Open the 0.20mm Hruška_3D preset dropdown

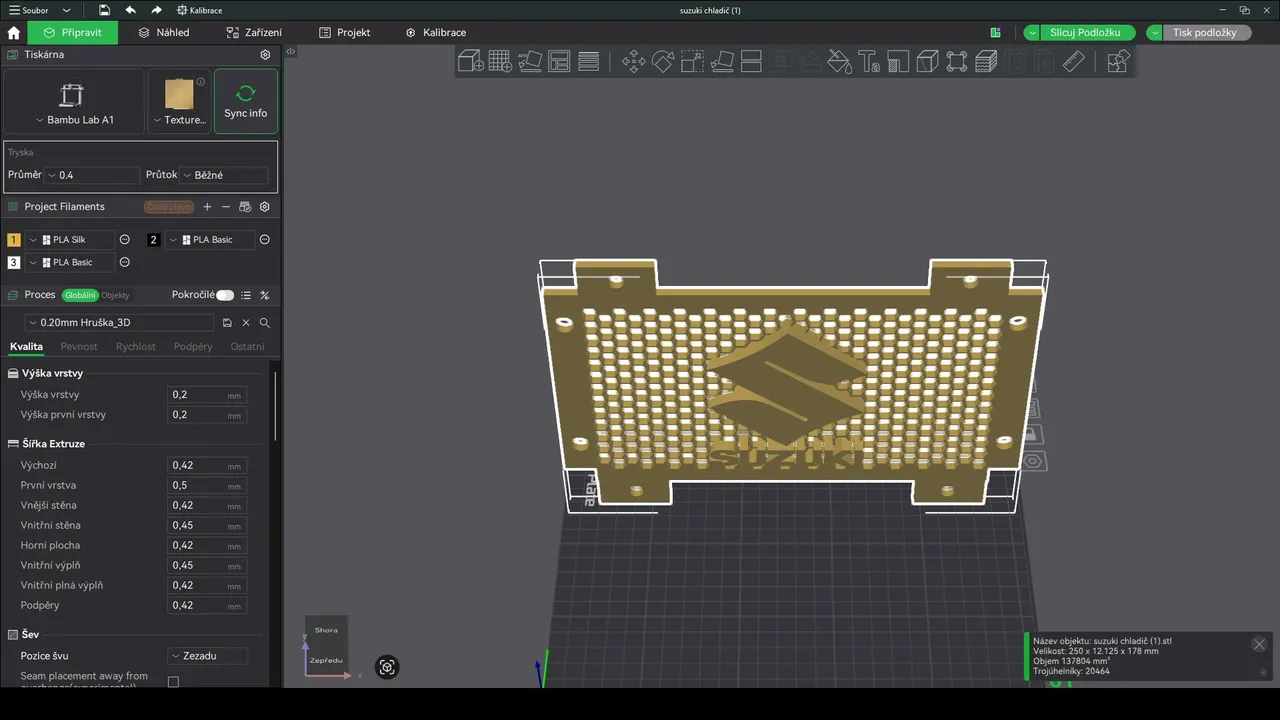click(x=119, y=323)
